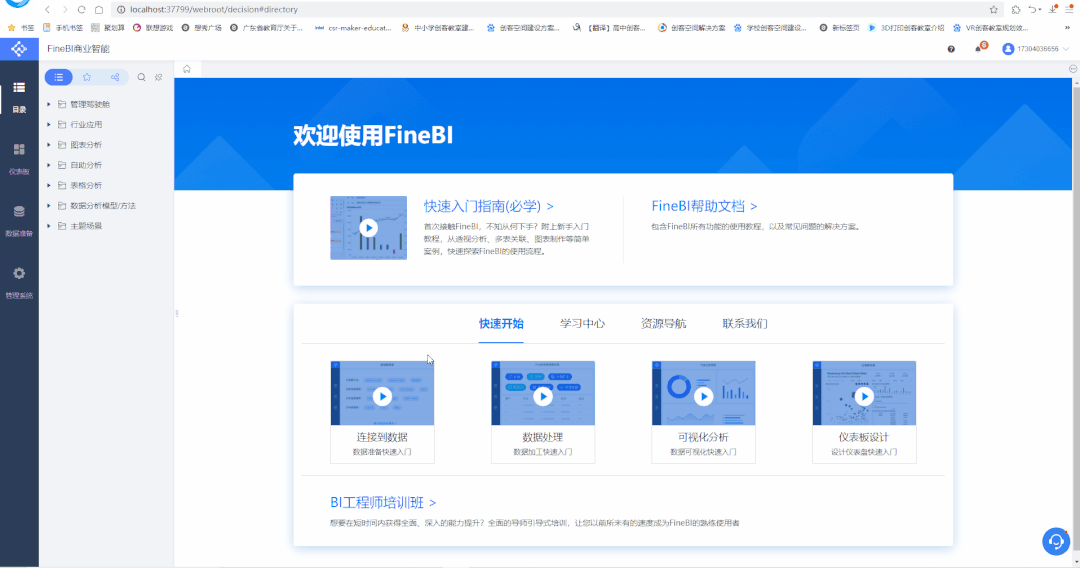1080x568 pixels.
Task: Open the 3D打印创客教室介绍 bookmark
Action: point(906,28)
